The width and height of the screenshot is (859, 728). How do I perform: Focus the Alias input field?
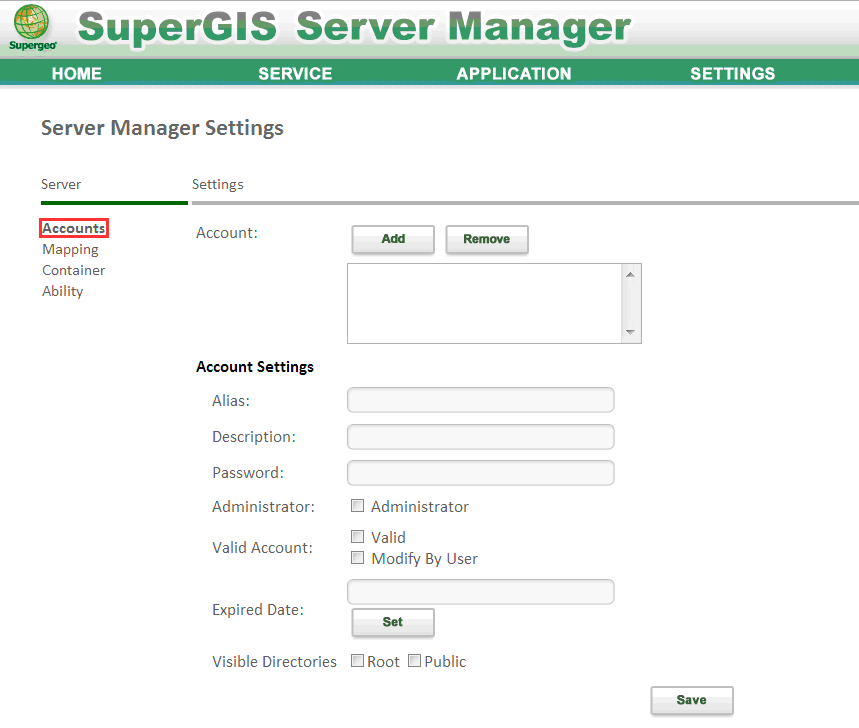click(480, 400)
